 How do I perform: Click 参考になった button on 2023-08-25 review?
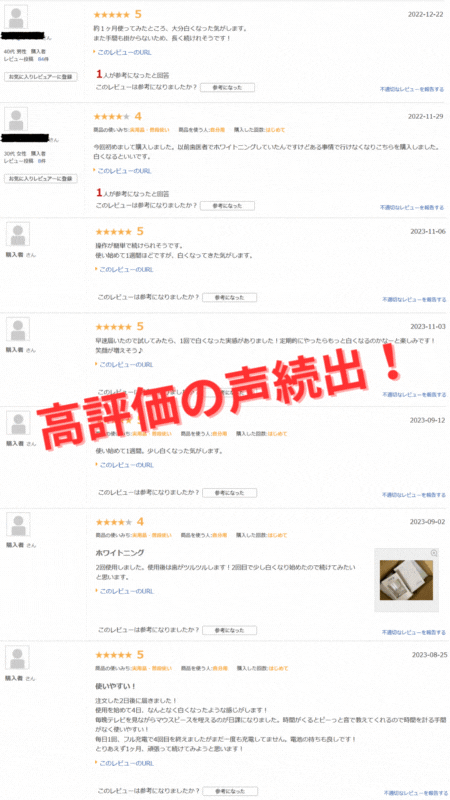229,791
